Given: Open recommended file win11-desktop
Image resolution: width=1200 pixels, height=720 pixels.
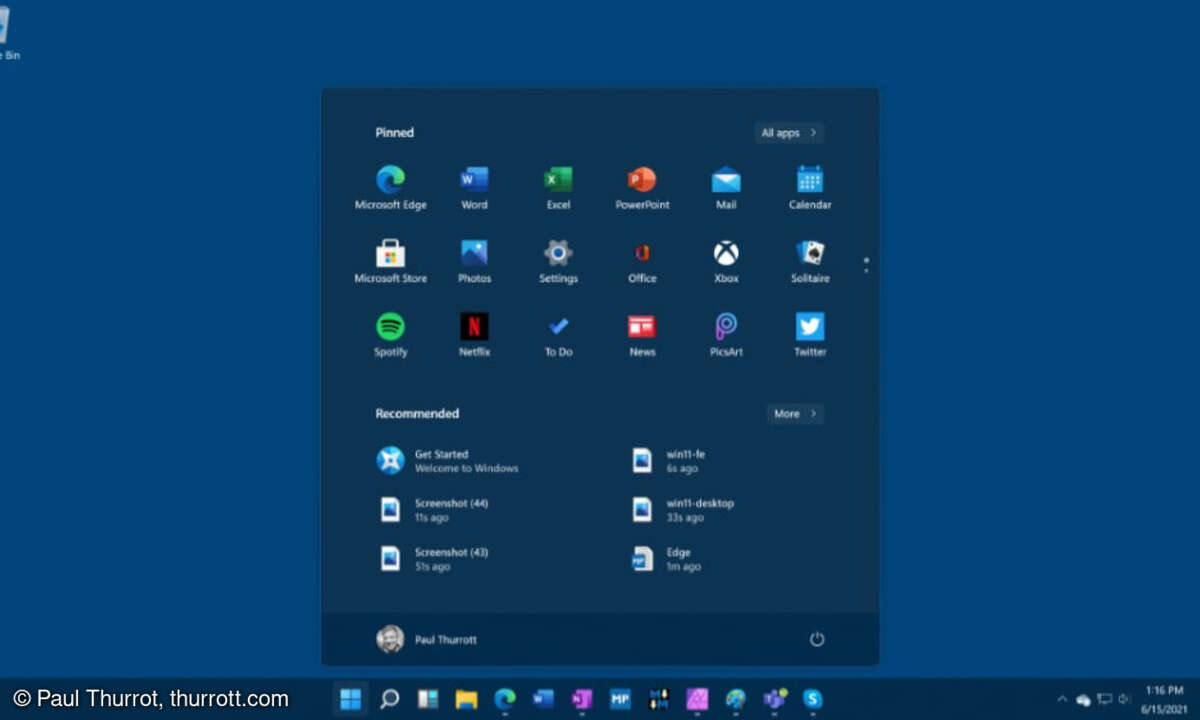Looking at the screenshot, I should click(x=683, y=510).
